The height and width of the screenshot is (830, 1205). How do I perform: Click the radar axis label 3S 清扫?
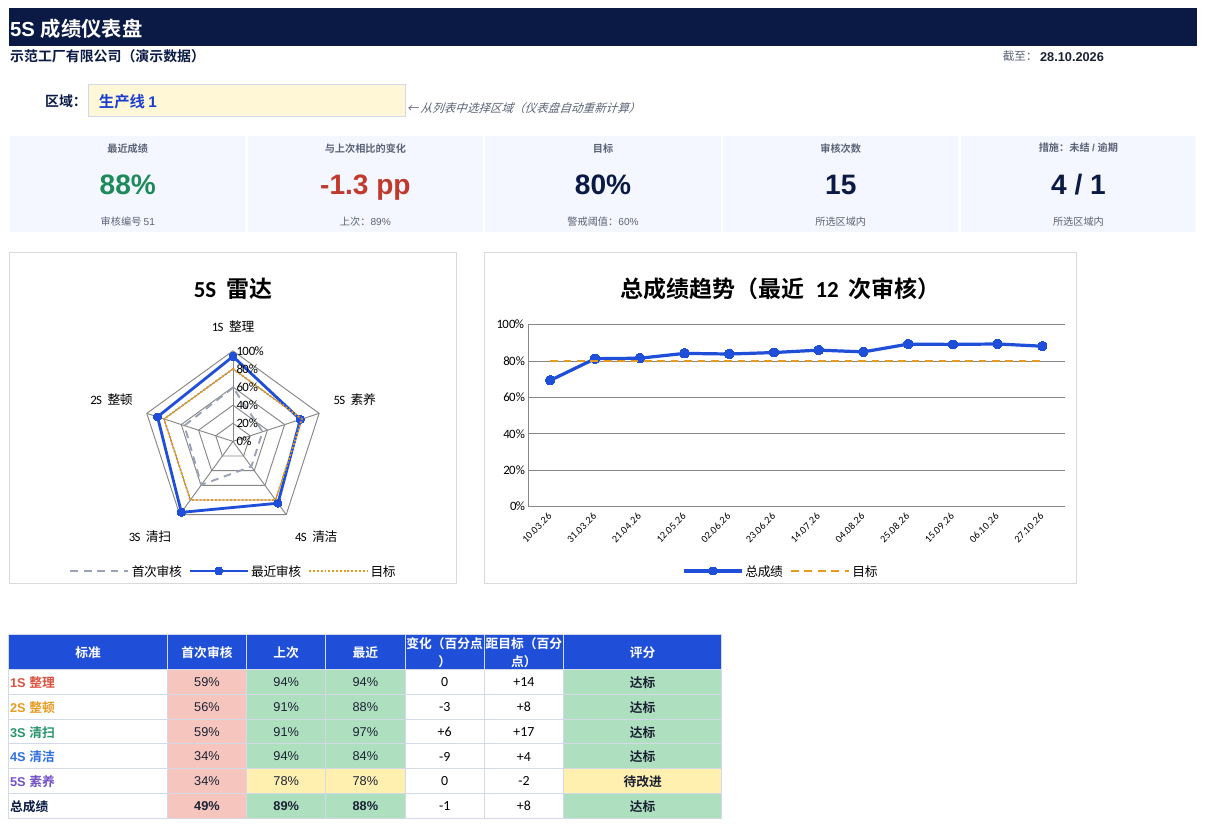pyautogui.click(x=150, y=537)
